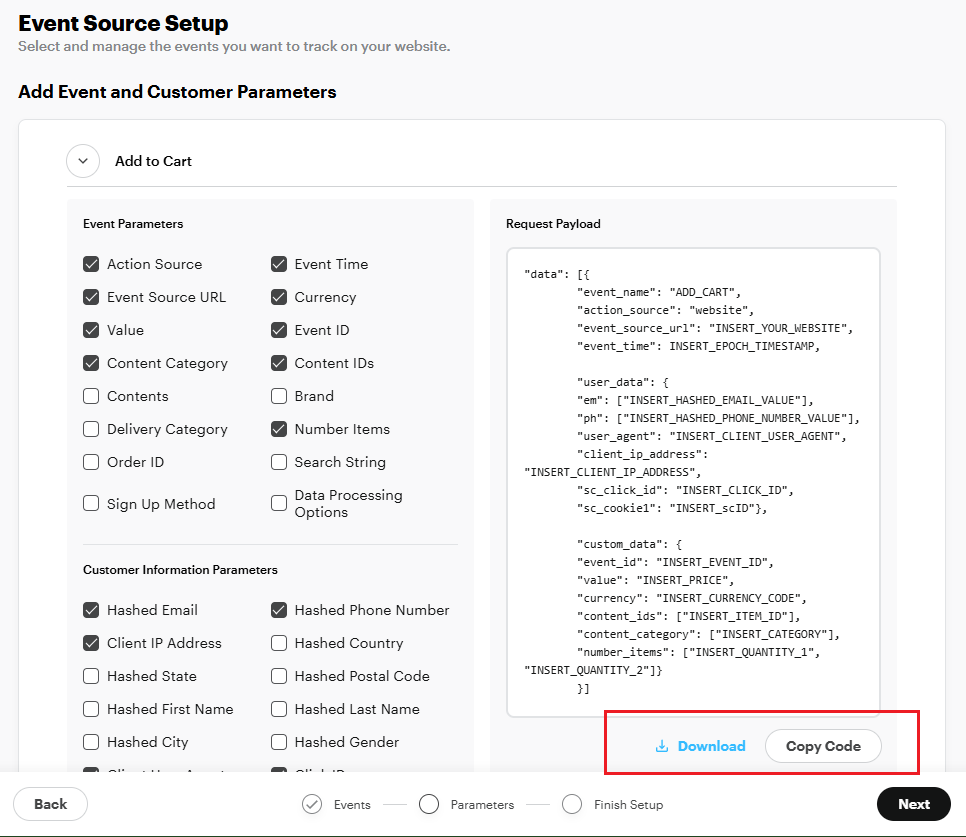The height and width of the screenshot is (837, 966).
Task: Check the Hashed Postal Code checkbox
Action: pyautogui.click(x=279, y=676)
